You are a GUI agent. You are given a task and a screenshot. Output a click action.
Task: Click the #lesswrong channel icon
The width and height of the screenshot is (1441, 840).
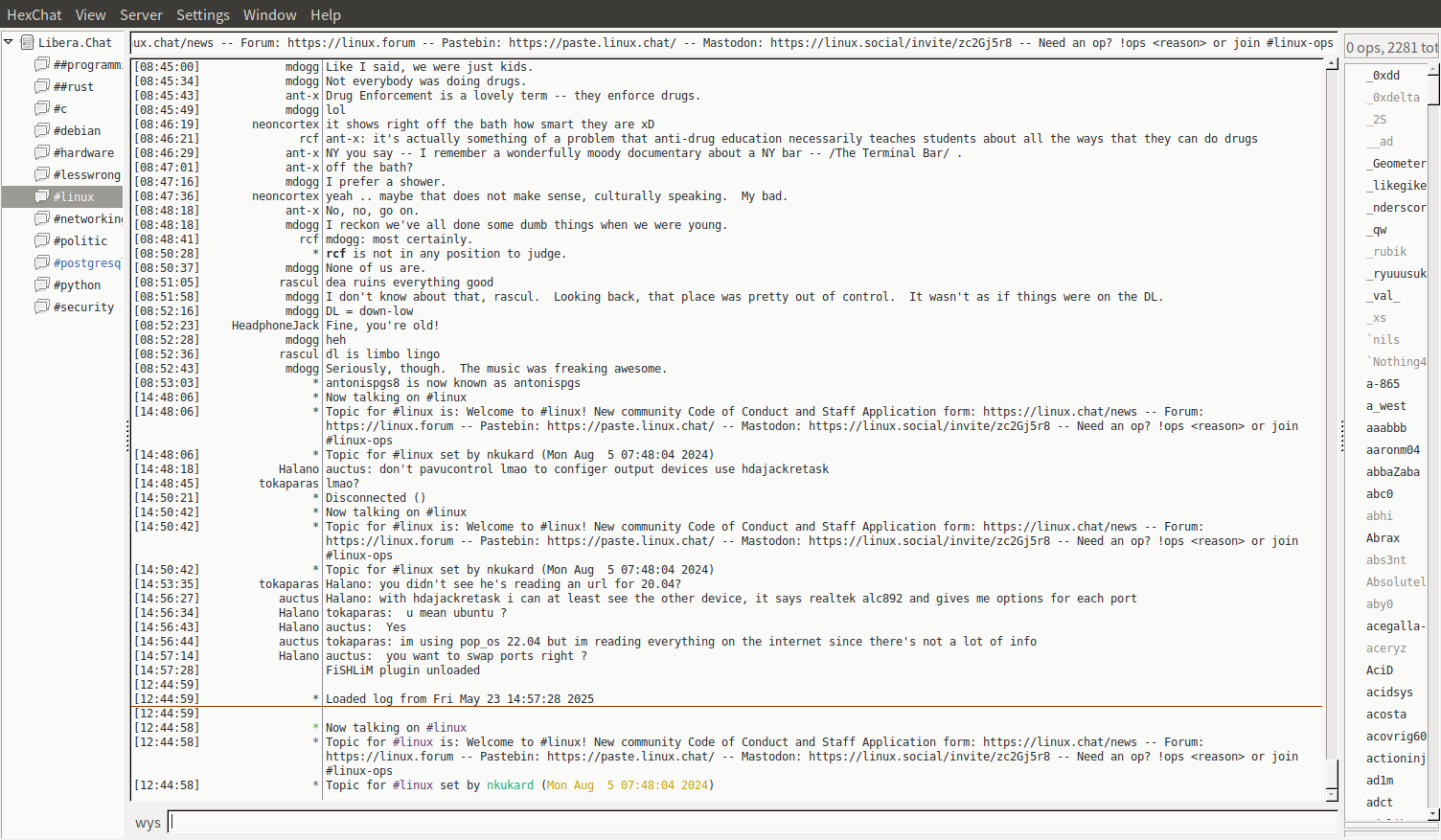tap(42, 174)
